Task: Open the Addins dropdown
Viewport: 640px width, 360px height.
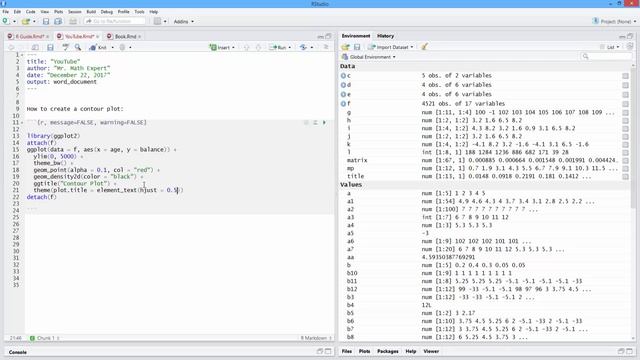Action: [x=184, y=21]
